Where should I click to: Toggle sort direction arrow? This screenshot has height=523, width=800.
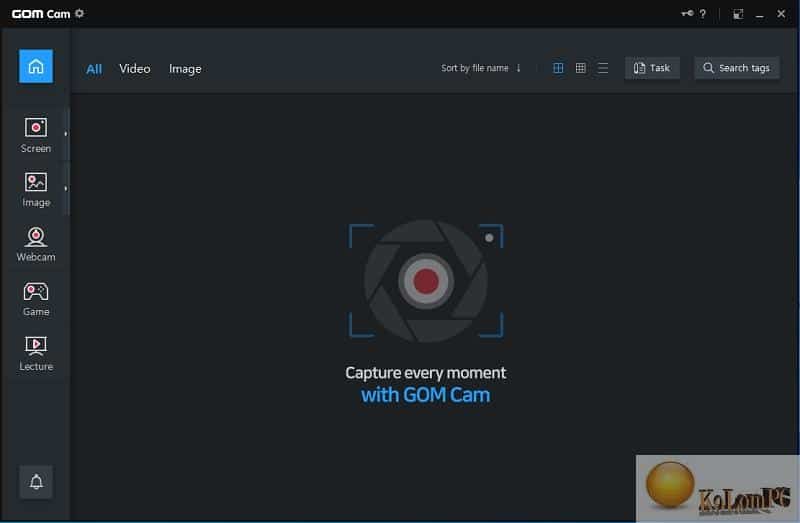click(518, 68)
